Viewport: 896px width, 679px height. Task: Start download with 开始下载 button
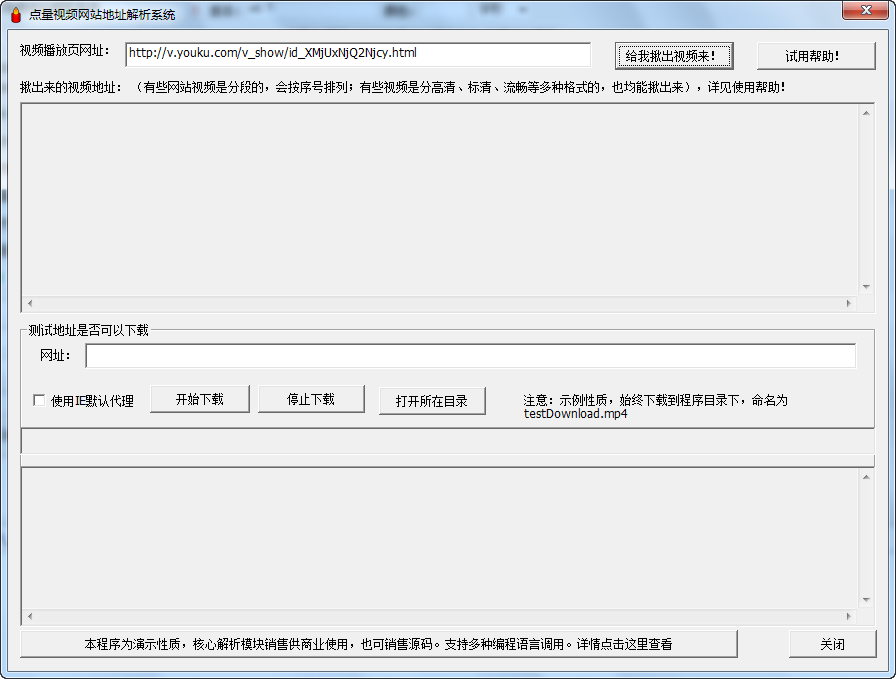(199, 400)
